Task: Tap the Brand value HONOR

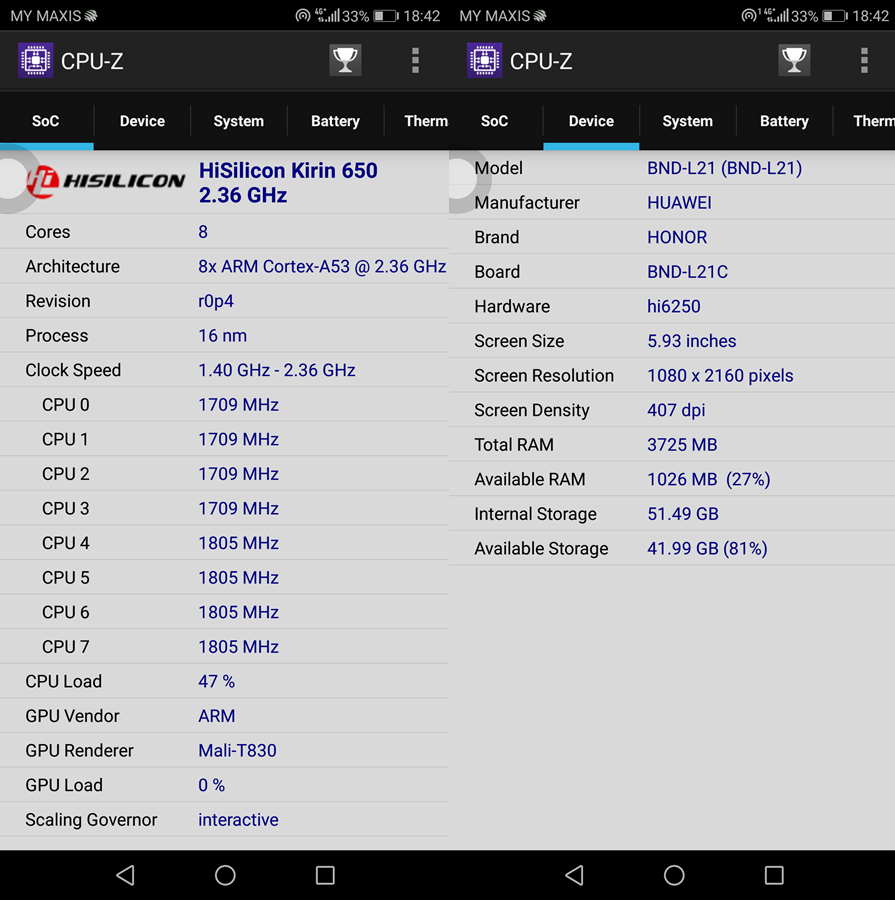Action: pyautogui.click(x=677, y=237)
